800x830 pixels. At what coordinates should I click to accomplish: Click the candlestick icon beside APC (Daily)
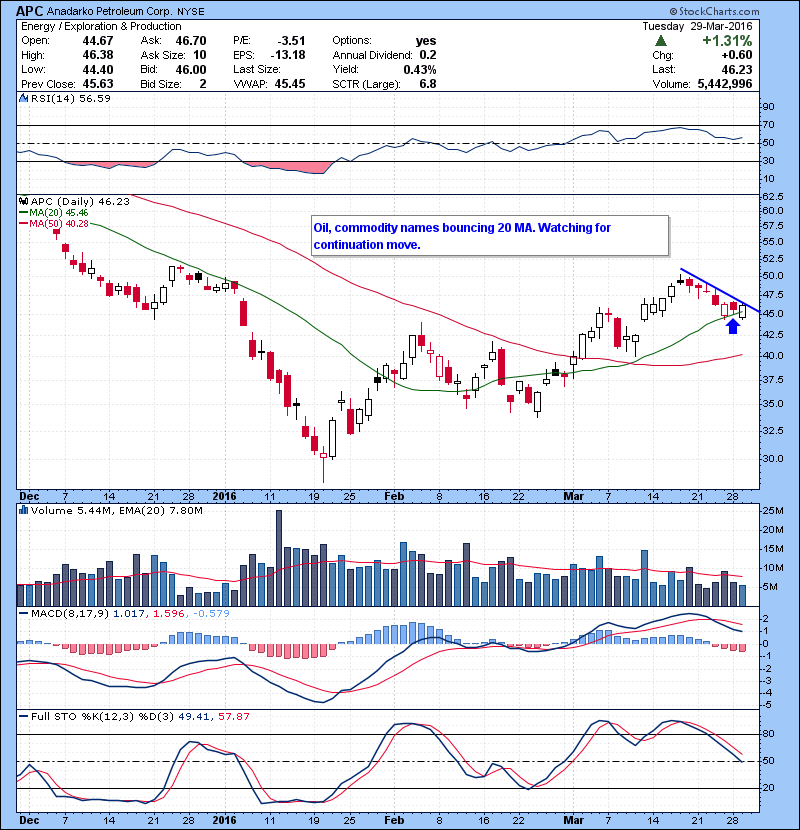23,201
